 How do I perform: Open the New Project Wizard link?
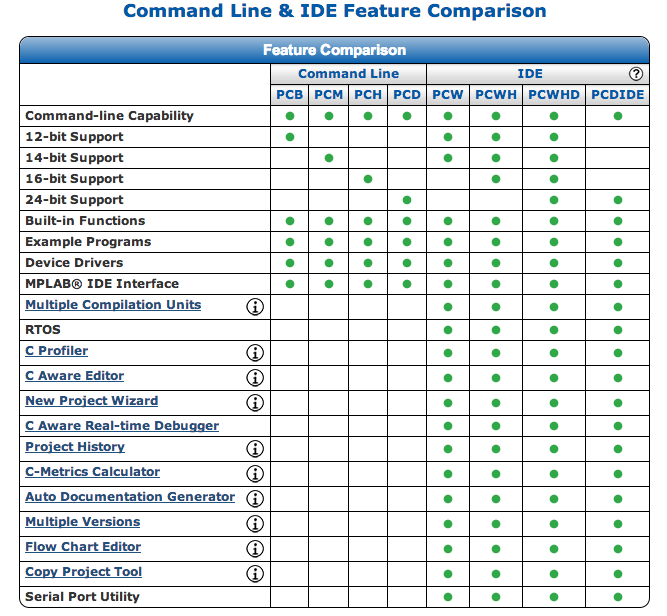(x=91, y=401)
